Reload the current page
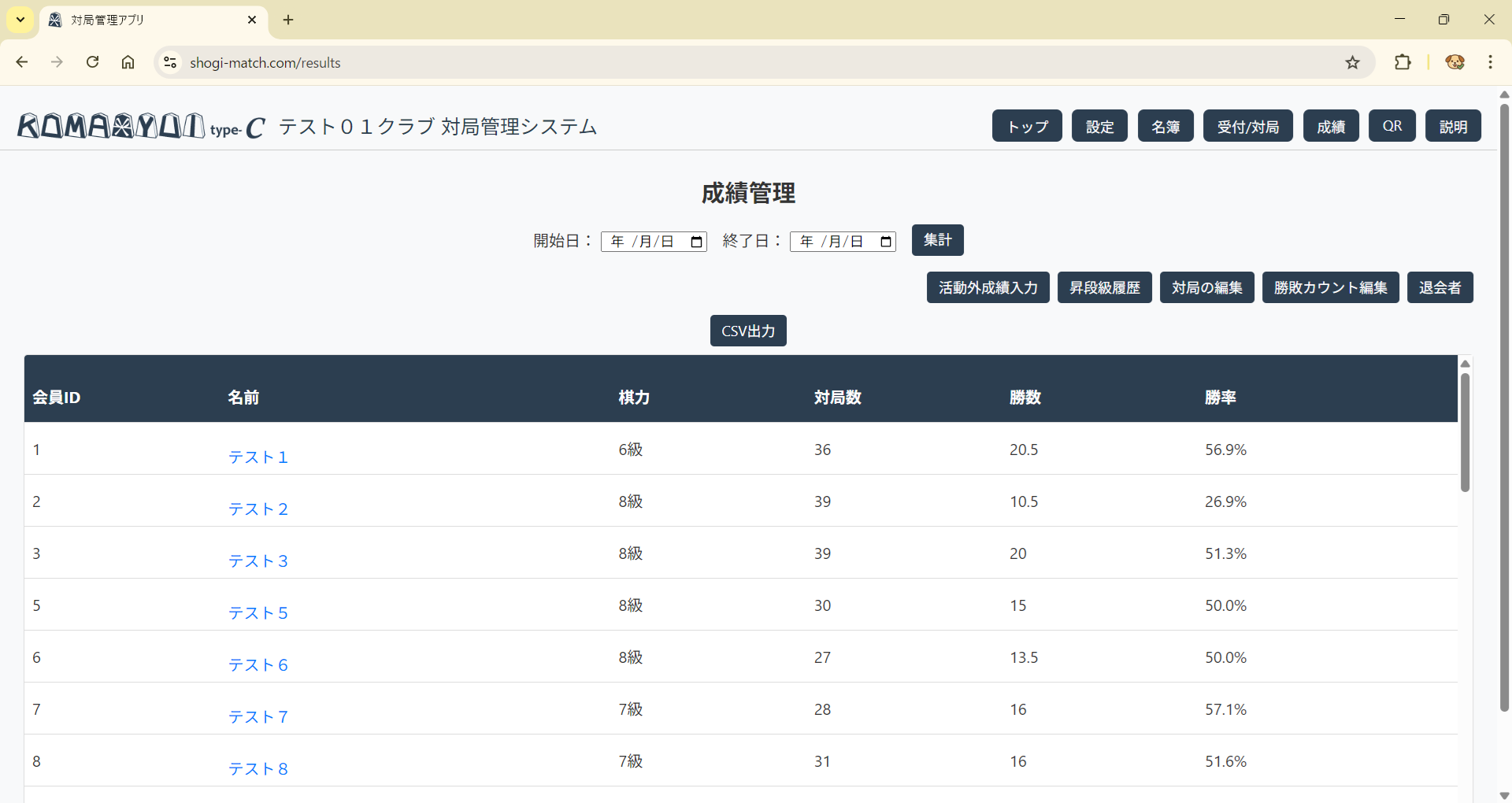Image resolution: width=1512 pixels, height=803 pixels. [92, 62]
